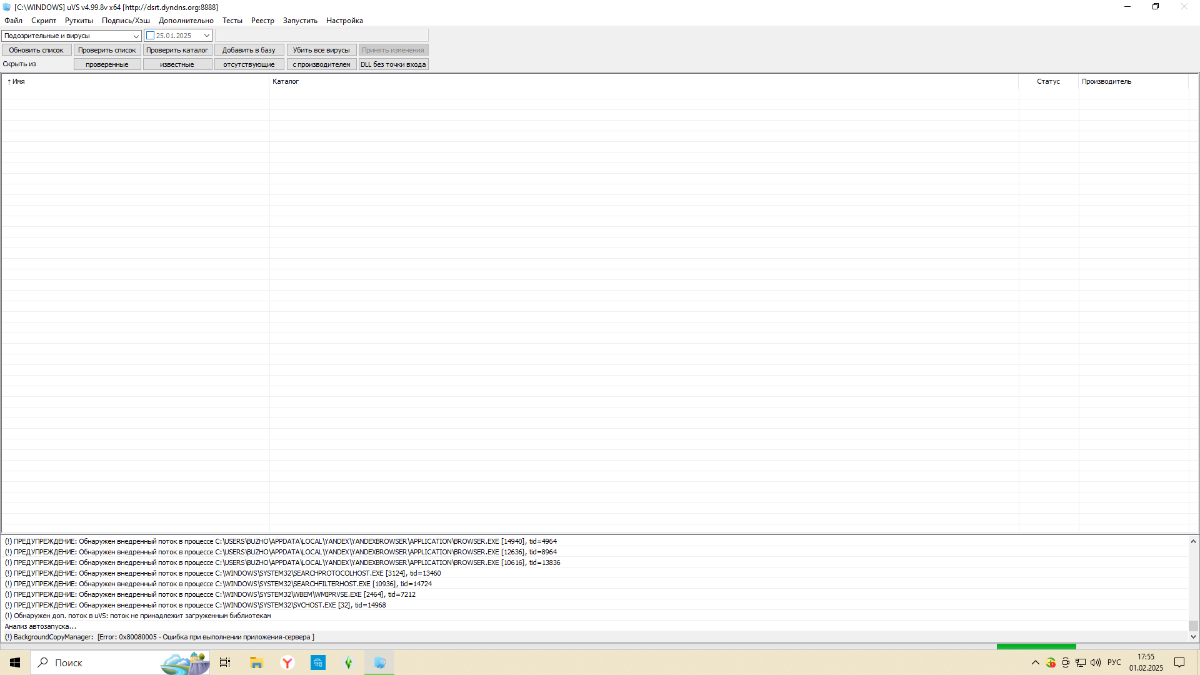Click the taskbar Поиск search box
Image resolution: width=1200 pixels, height=675 pixels.
120,662
